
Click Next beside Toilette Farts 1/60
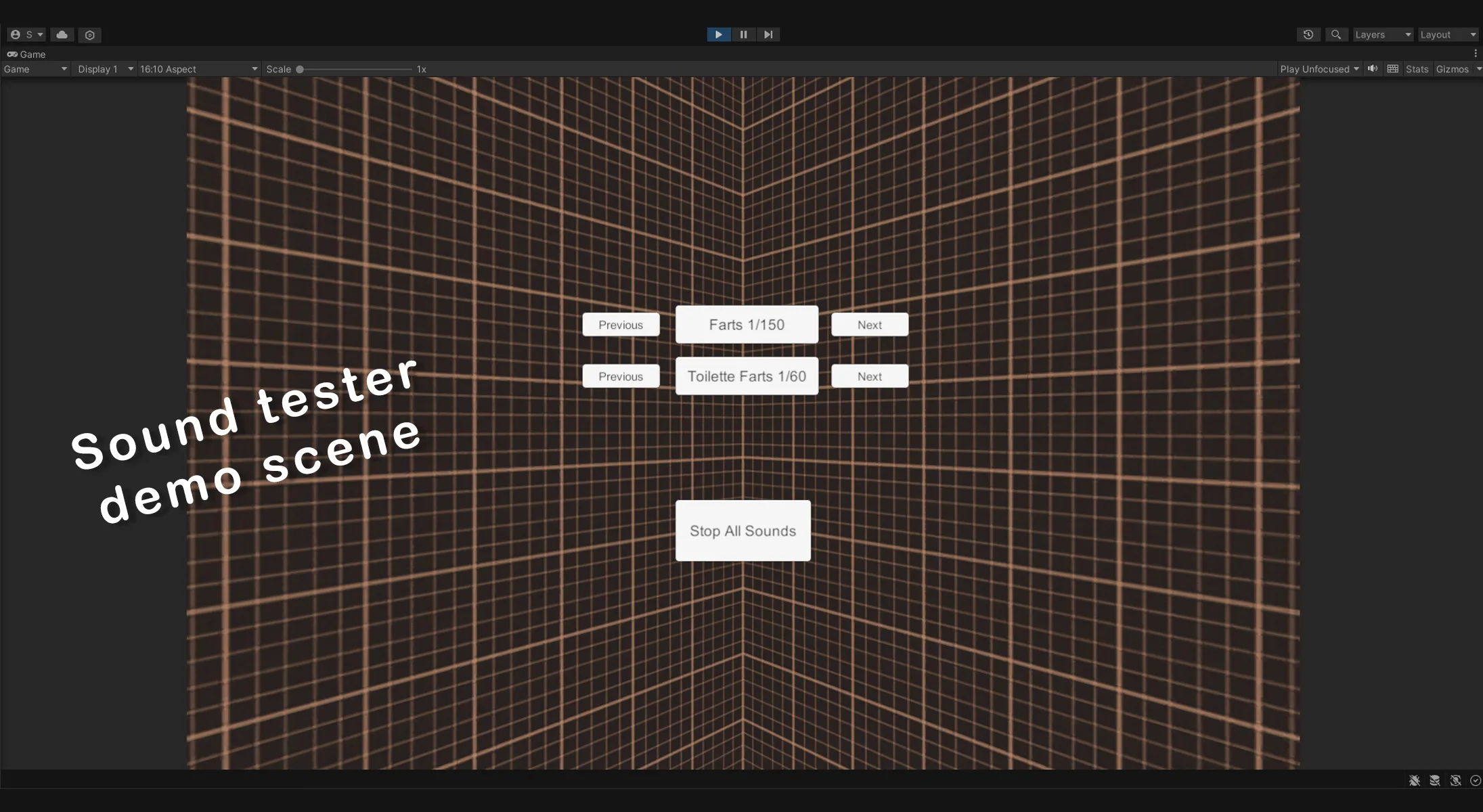[869, 376]
